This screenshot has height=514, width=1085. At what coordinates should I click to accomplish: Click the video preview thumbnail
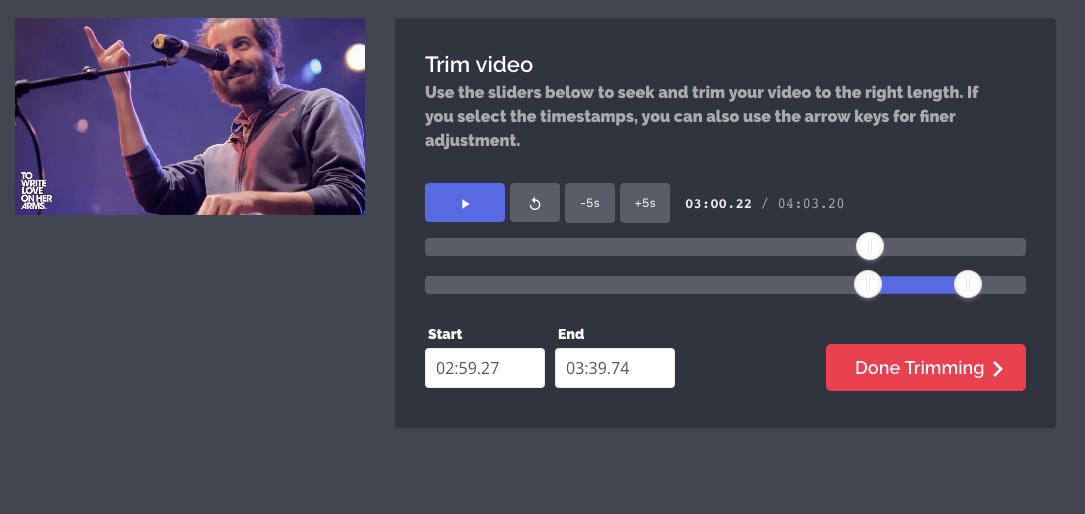[x=190, y=116]
